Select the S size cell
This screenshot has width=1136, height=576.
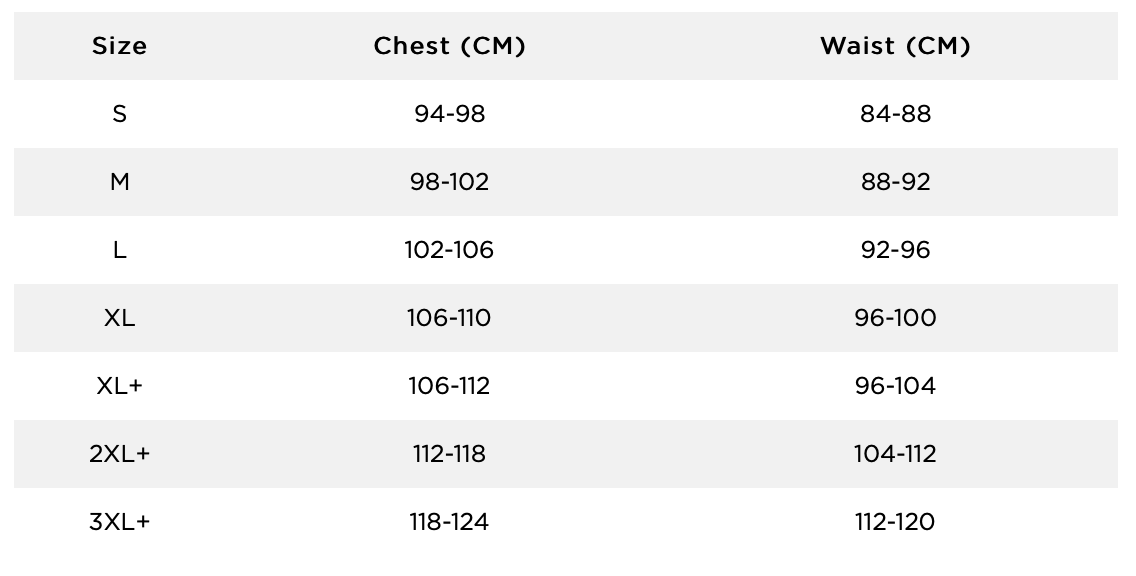120,114
